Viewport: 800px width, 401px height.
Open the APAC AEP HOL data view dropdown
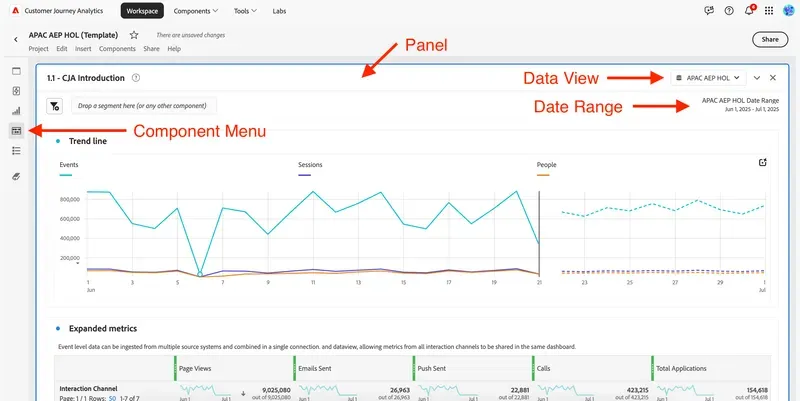708,78
